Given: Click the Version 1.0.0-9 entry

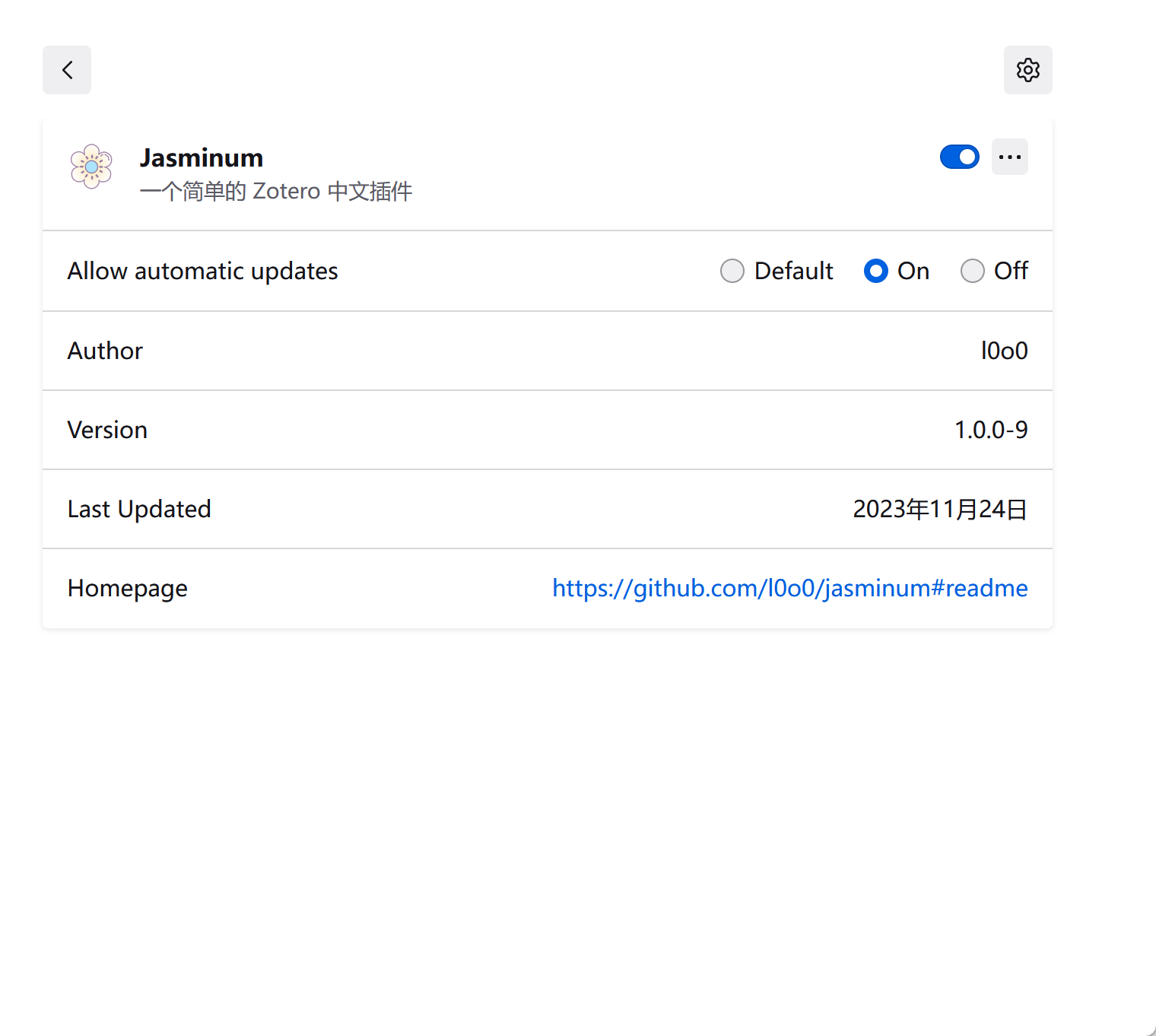Looking at the screenshot, I should pos(991,430).
